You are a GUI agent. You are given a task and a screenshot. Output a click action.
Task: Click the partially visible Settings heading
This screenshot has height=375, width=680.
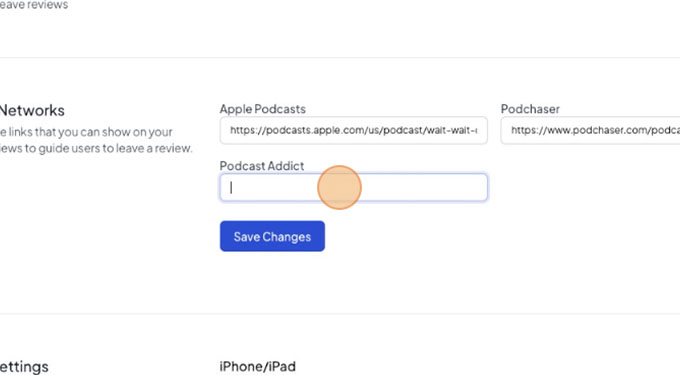click(x=24, y=367)
